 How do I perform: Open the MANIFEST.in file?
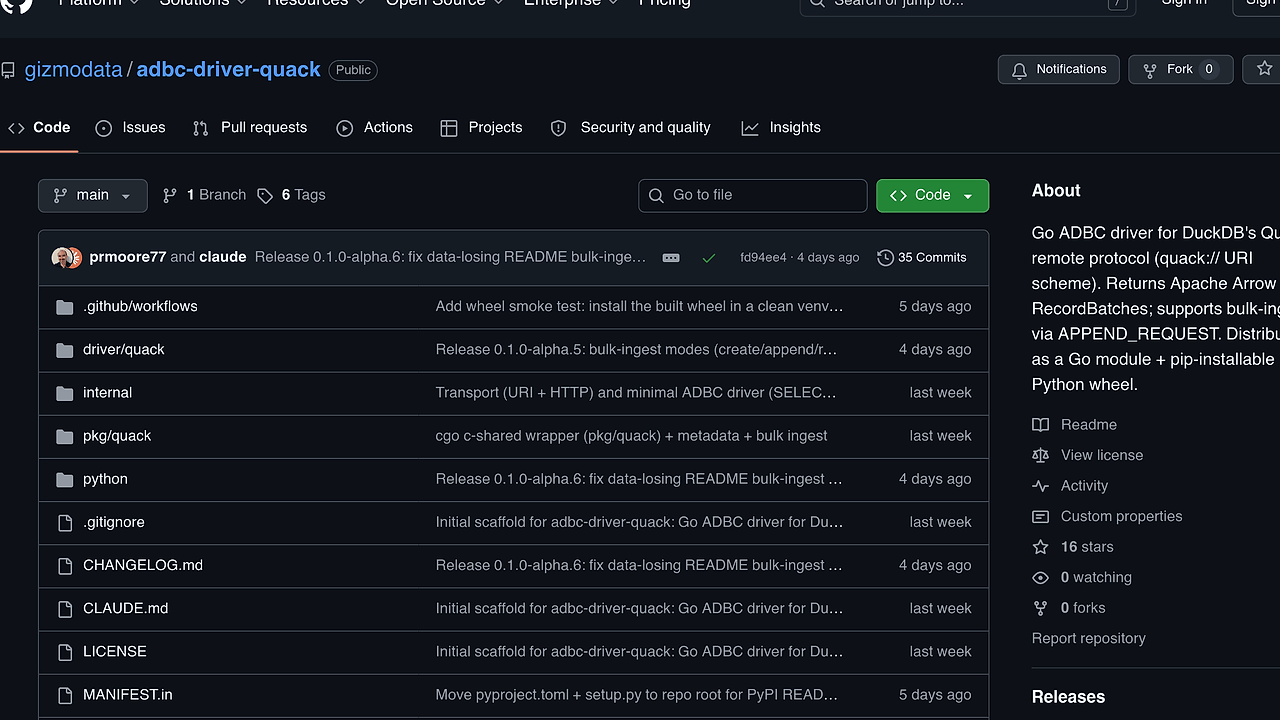[x=128, y=693]
